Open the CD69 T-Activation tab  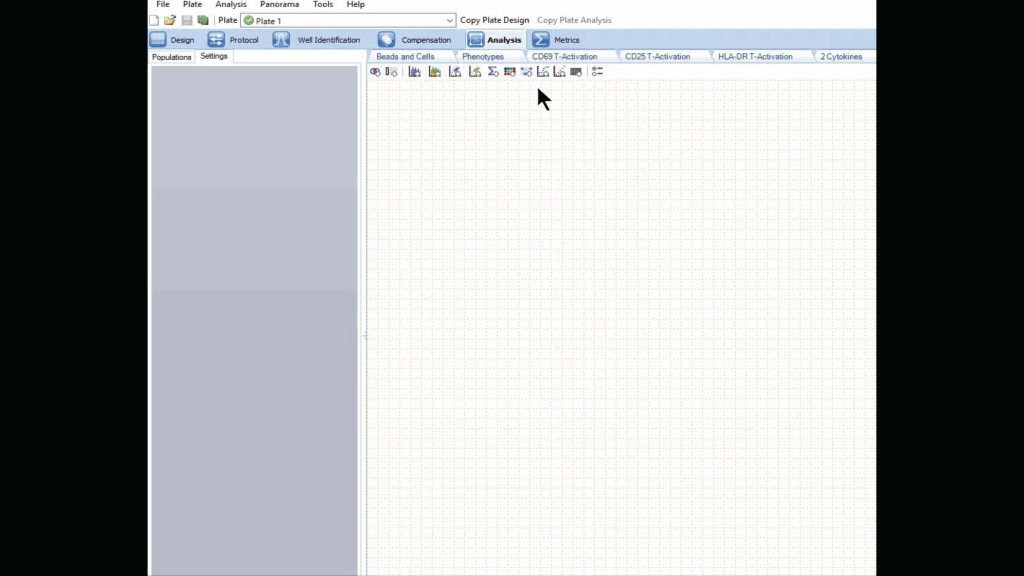564,57
